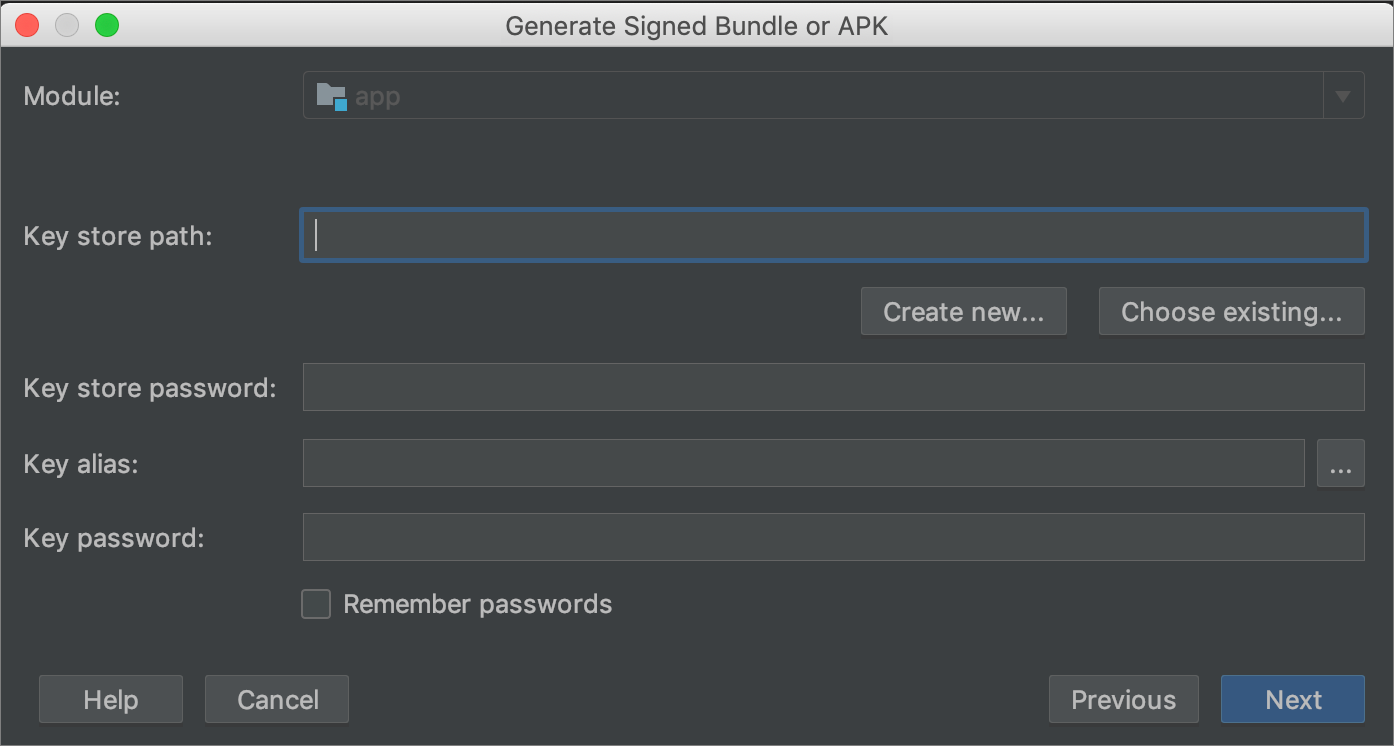Click the Create new... button
Viewport: 1394px width, 746px height.
tap(963, 311)
